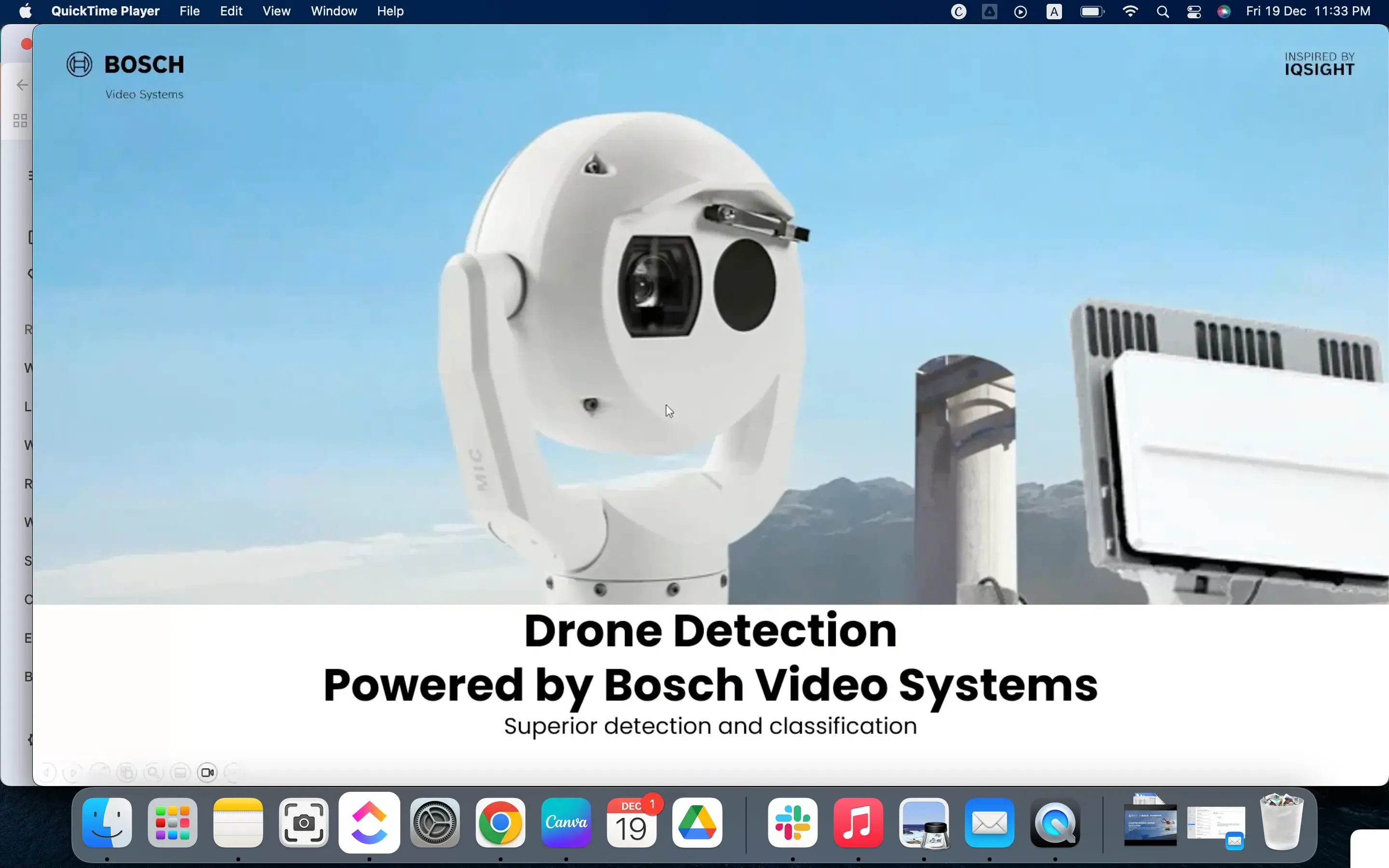Viewport: 1389px width, 868px height.
Task: Click the grid apps button below the back arrow
Action: point(21,121)
